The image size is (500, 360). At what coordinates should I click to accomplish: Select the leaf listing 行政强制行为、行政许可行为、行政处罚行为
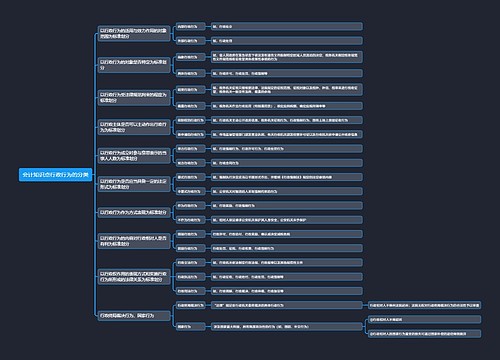pyautogui.click(x=287, y=149)
